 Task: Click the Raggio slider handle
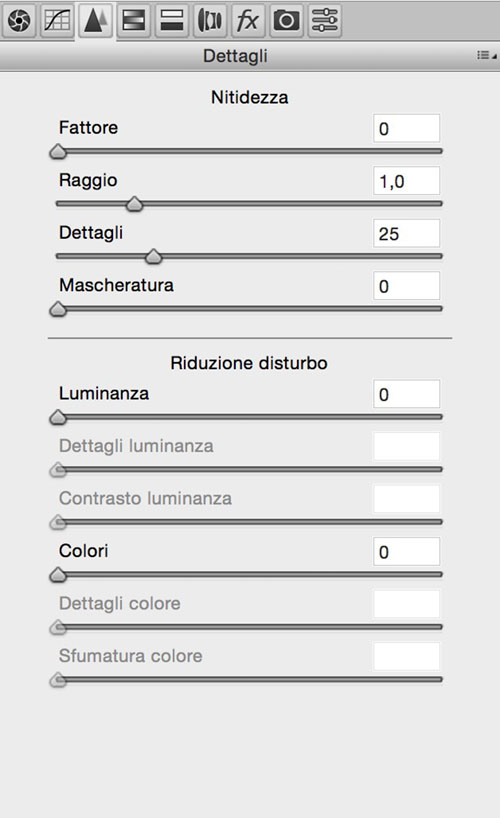click(135, 204)
